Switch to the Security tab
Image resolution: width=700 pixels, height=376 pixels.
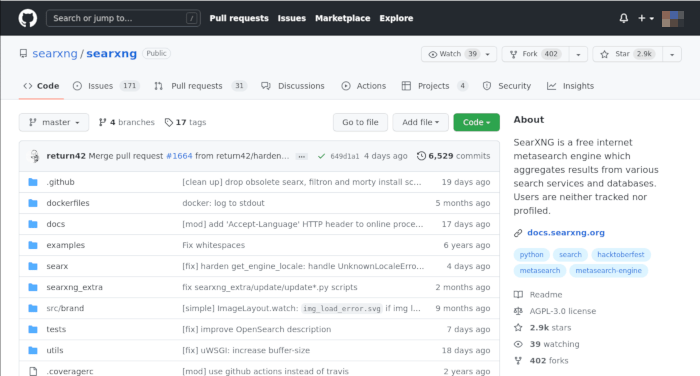(507, 86)
